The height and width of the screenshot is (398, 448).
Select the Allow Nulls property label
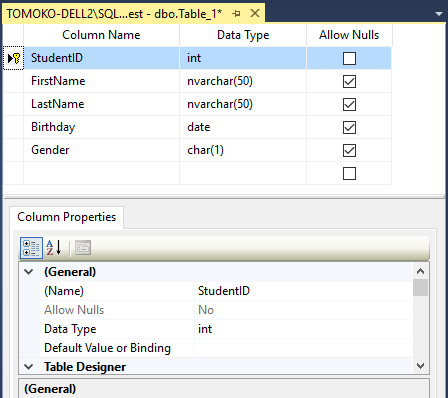click(x=74, y=310)
